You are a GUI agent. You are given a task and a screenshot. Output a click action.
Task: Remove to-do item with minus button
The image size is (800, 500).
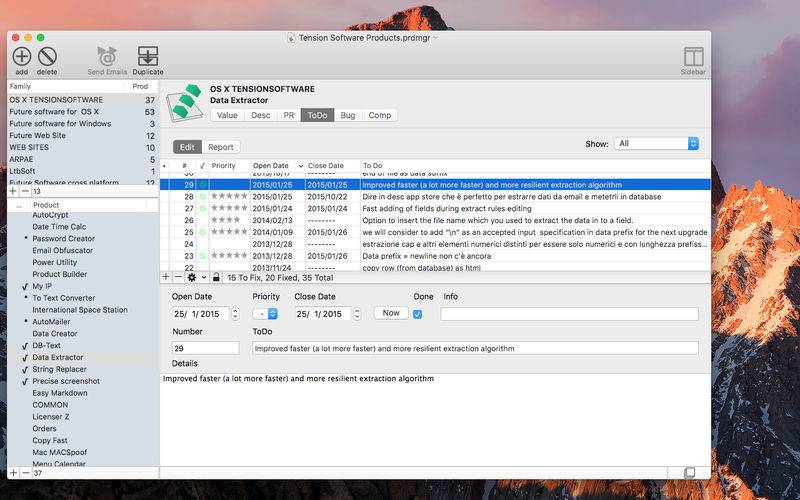click(x=178, y=277)
